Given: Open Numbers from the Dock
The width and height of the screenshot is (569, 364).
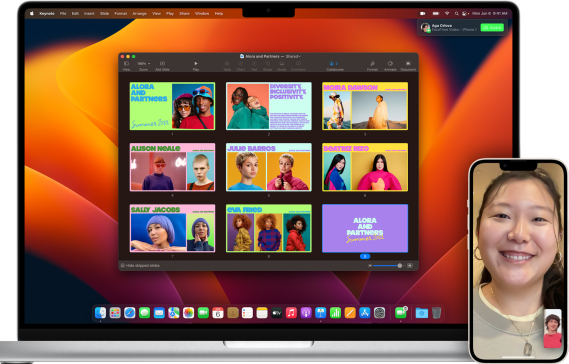Looking at the screenshot, I should tap(335, 312).
